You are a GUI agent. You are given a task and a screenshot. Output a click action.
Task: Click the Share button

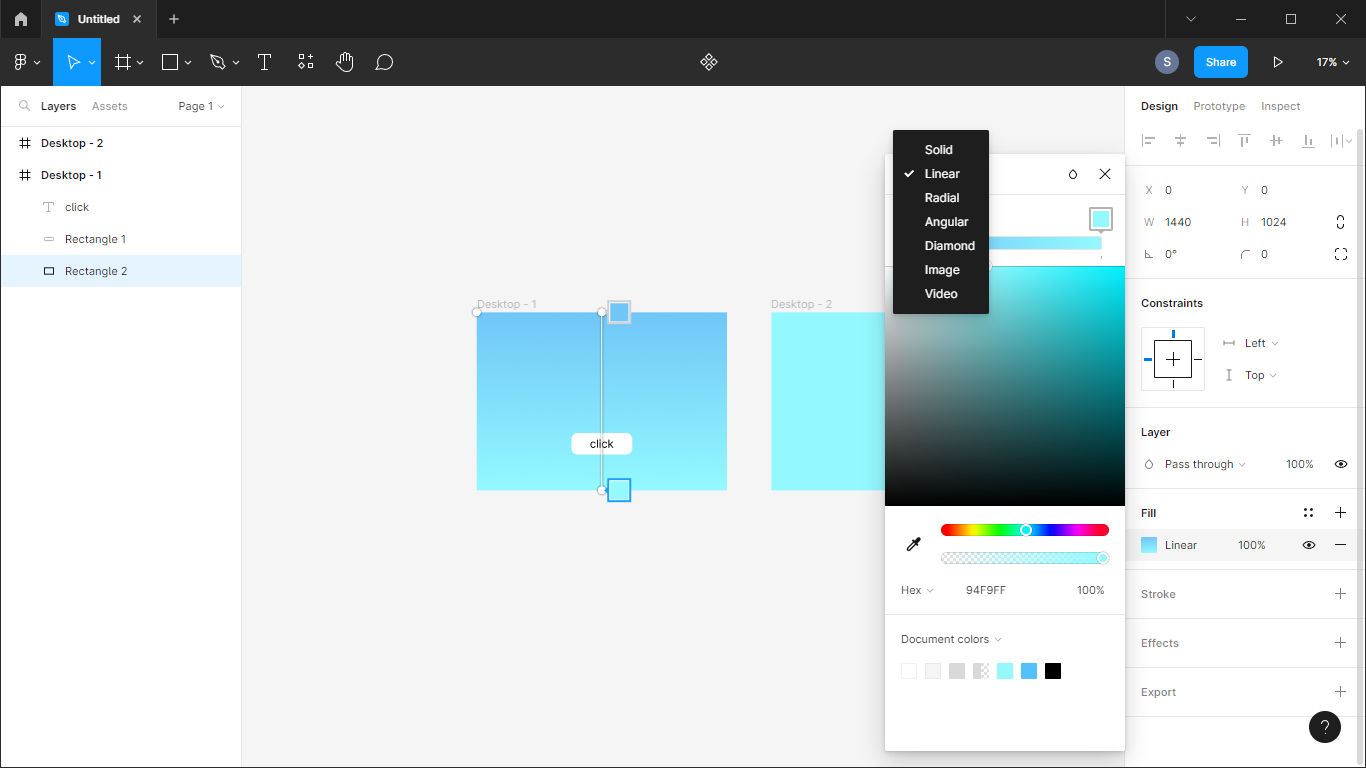[x=1221, y=62]
